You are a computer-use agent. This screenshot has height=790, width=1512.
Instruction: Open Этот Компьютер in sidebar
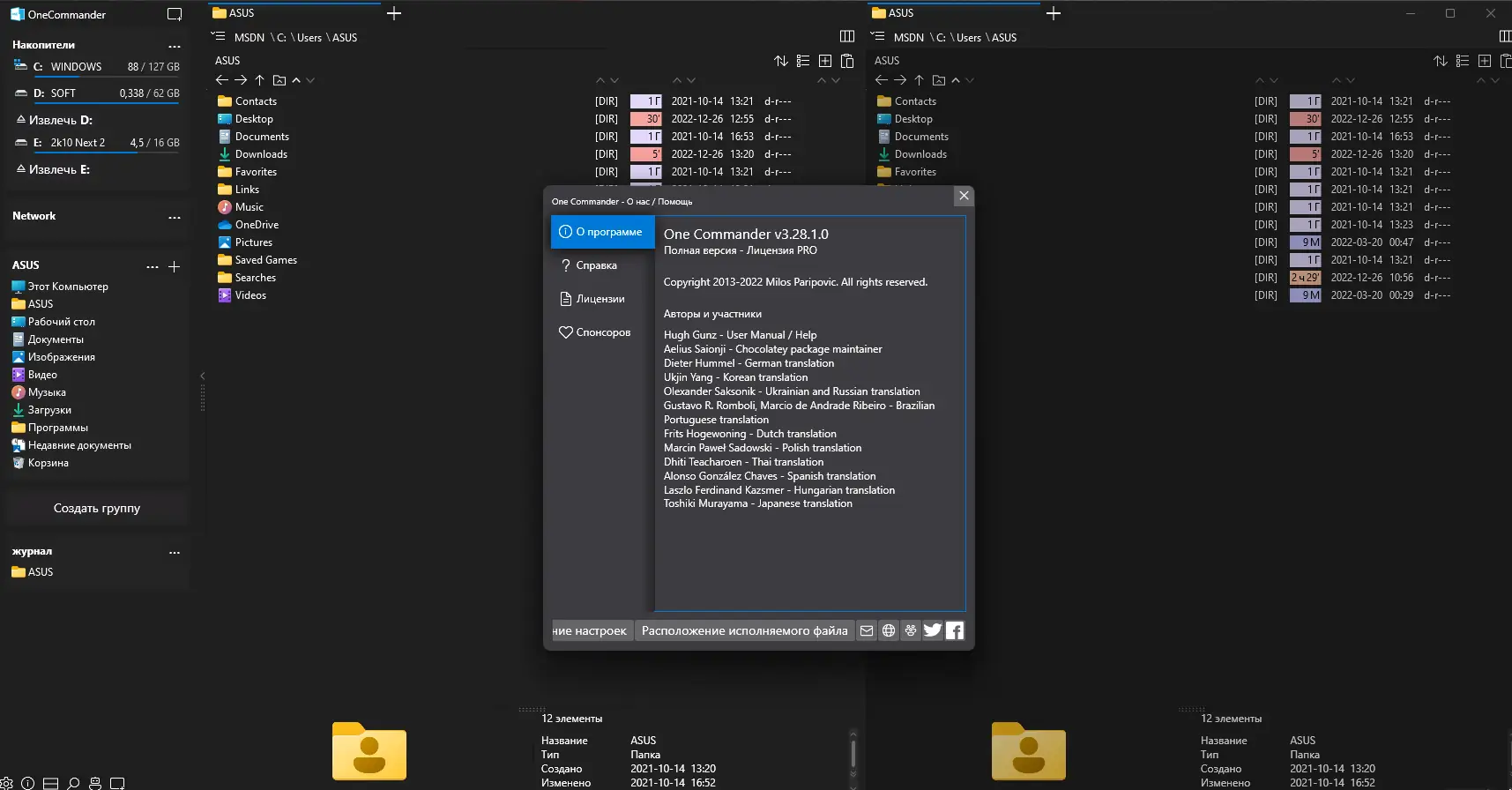tap(60, 287)
